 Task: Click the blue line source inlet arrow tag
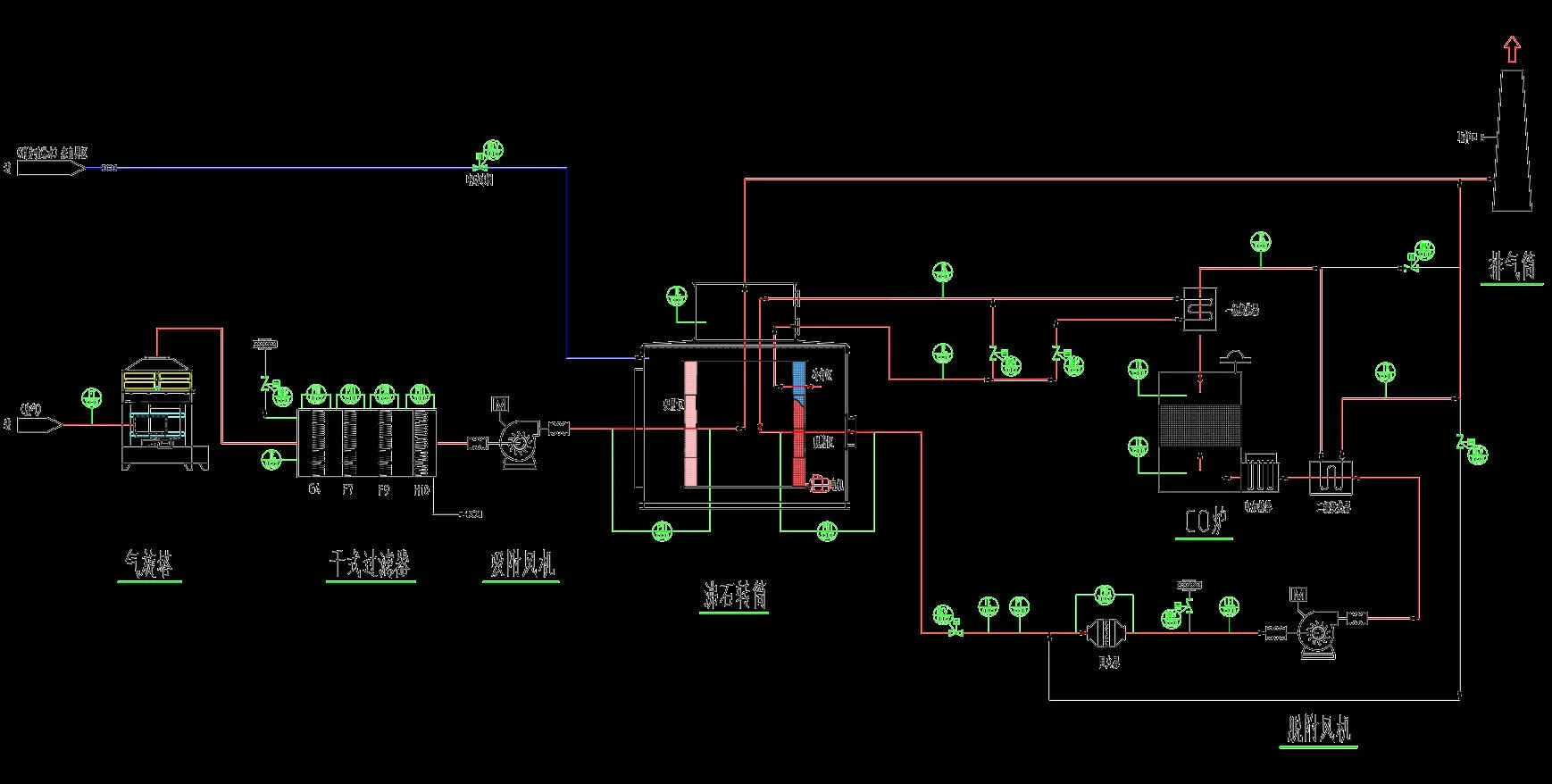[x=51, y=167]
